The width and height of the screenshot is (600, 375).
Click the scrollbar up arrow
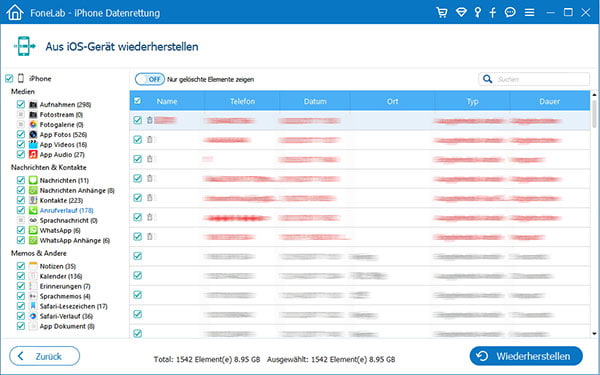click(x=594, y=95)
